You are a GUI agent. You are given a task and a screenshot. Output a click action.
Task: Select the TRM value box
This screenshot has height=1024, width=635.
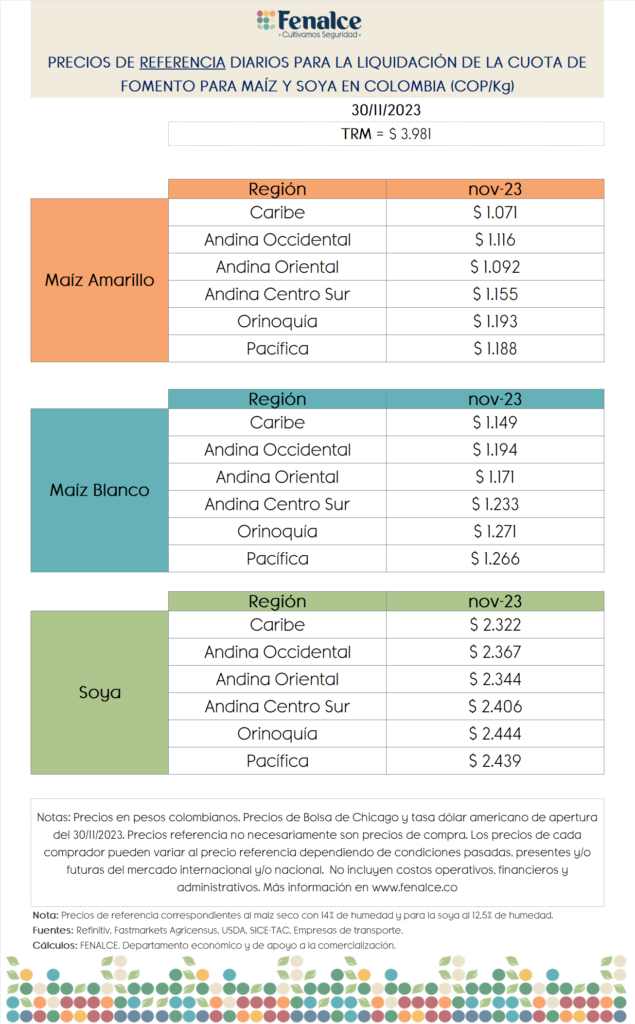pyautogui.click(x=386, y=134)
